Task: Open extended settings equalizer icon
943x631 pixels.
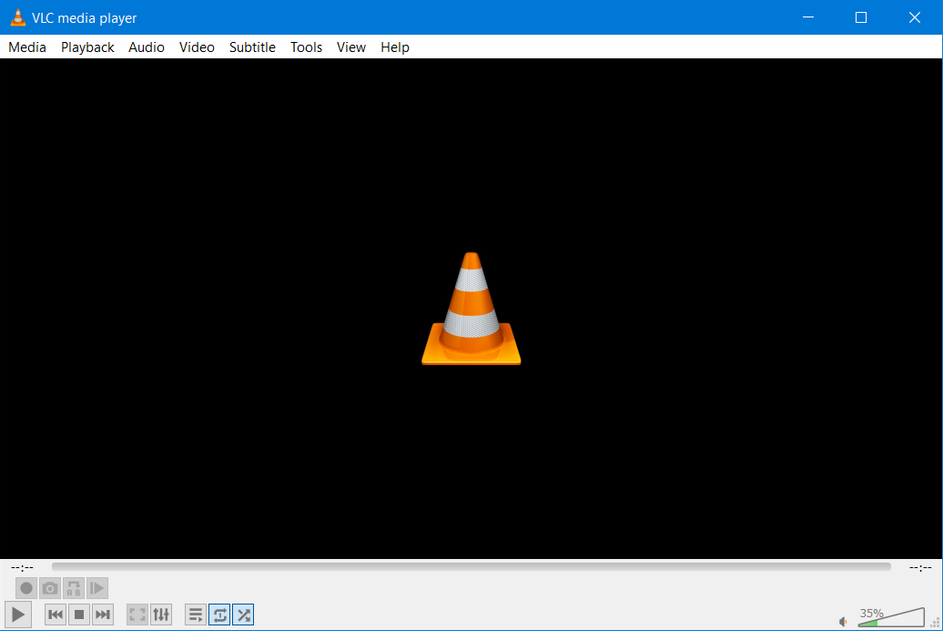Action: click(161, 614)
